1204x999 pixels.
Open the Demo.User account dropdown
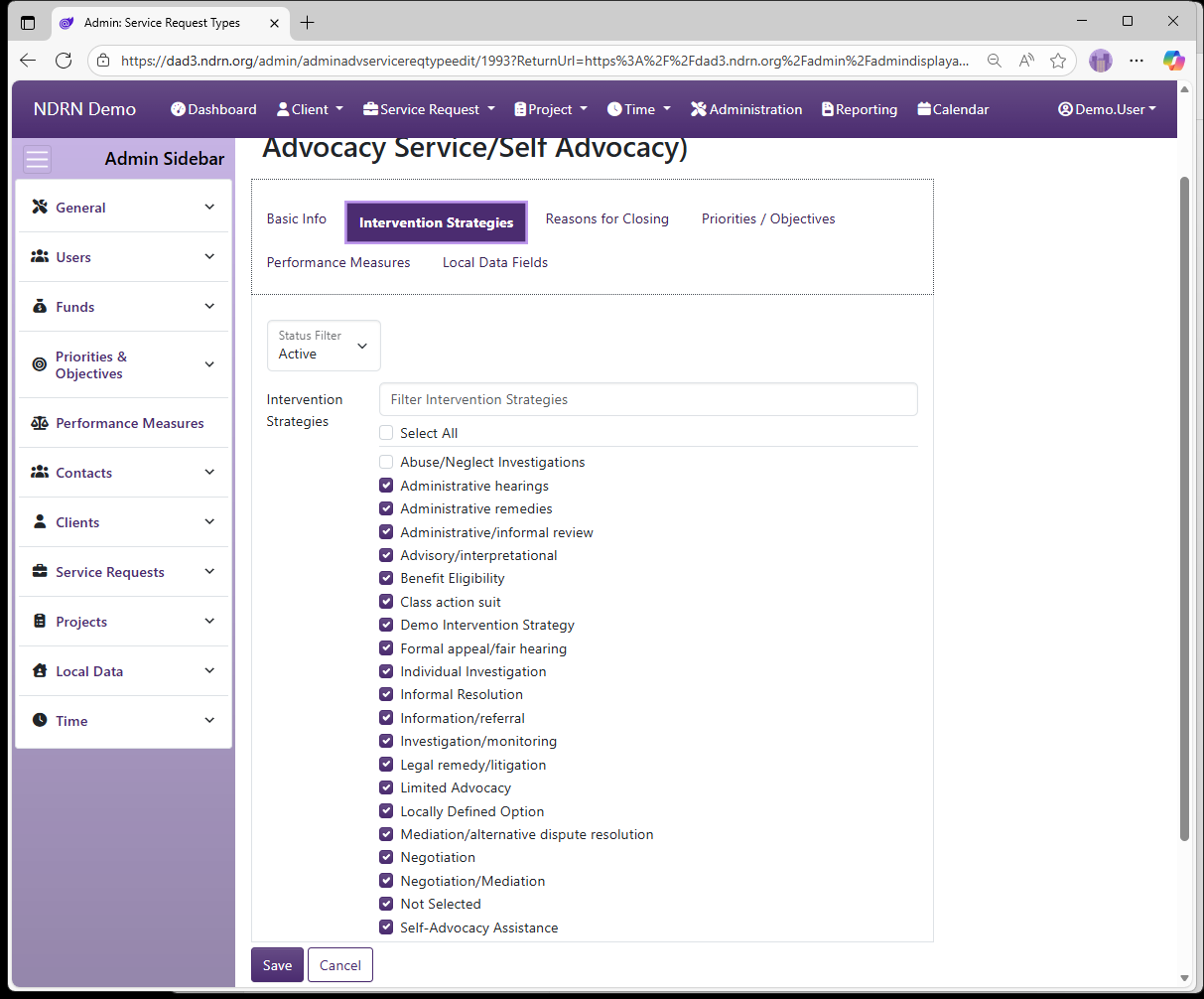click(1108, 109)
